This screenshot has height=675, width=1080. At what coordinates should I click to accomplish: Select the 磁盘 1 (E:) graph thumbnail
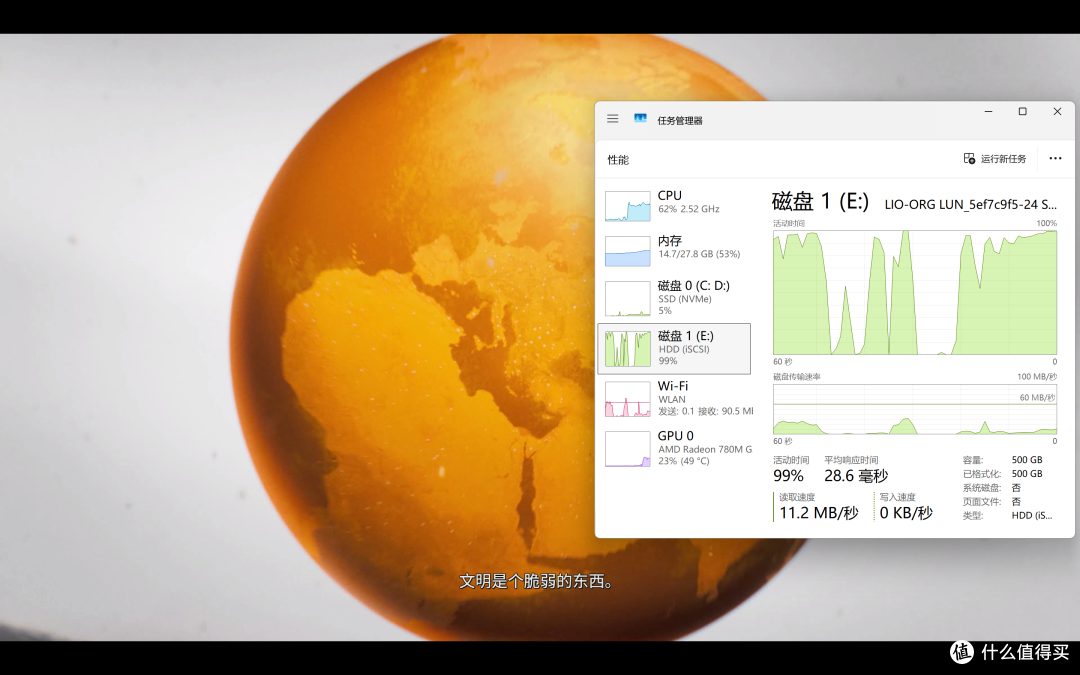click(627, 349)
